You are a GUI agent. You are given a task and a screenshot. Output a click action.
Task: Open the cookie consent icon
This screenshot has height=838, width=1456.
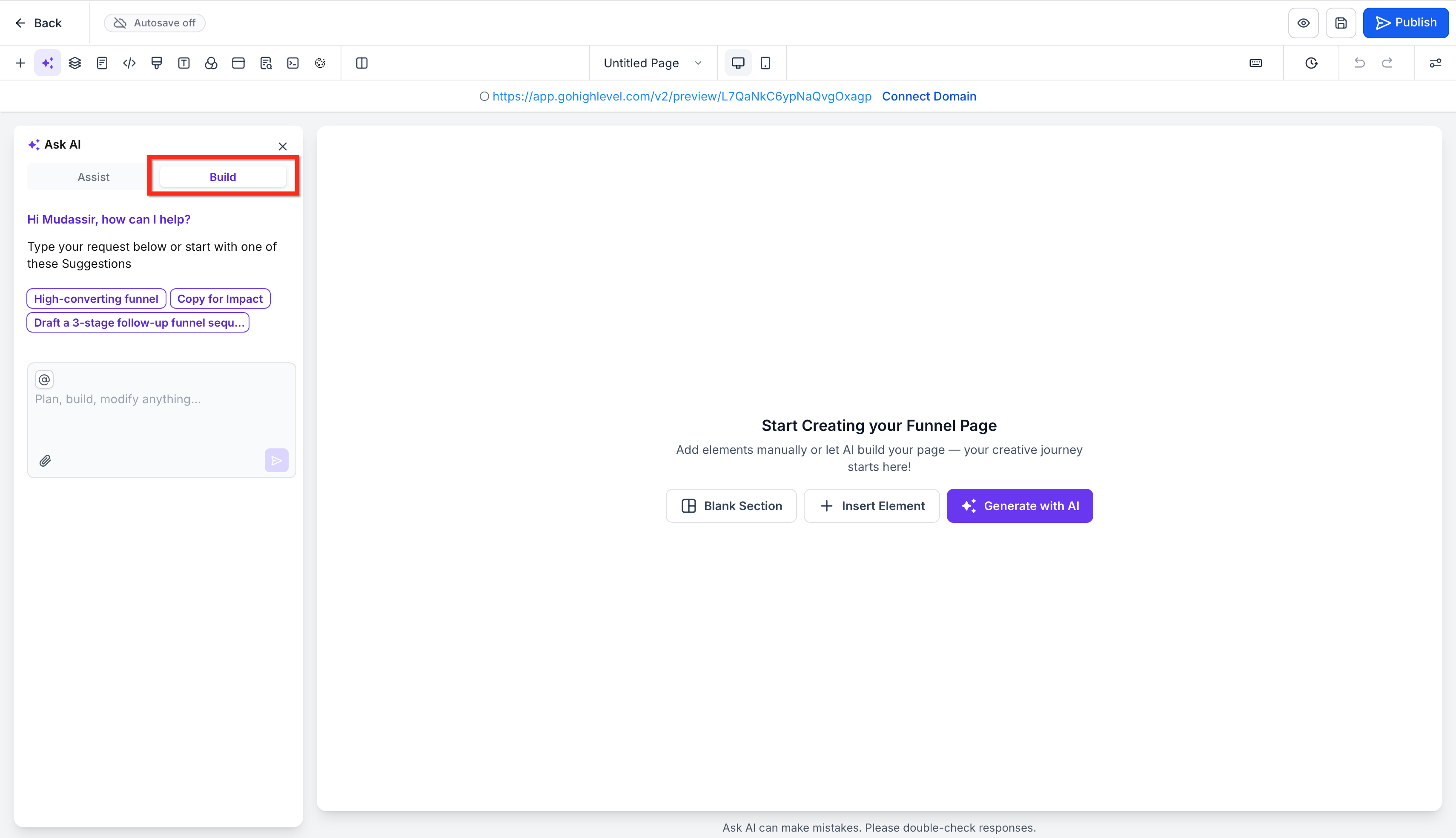click(321, 63)
